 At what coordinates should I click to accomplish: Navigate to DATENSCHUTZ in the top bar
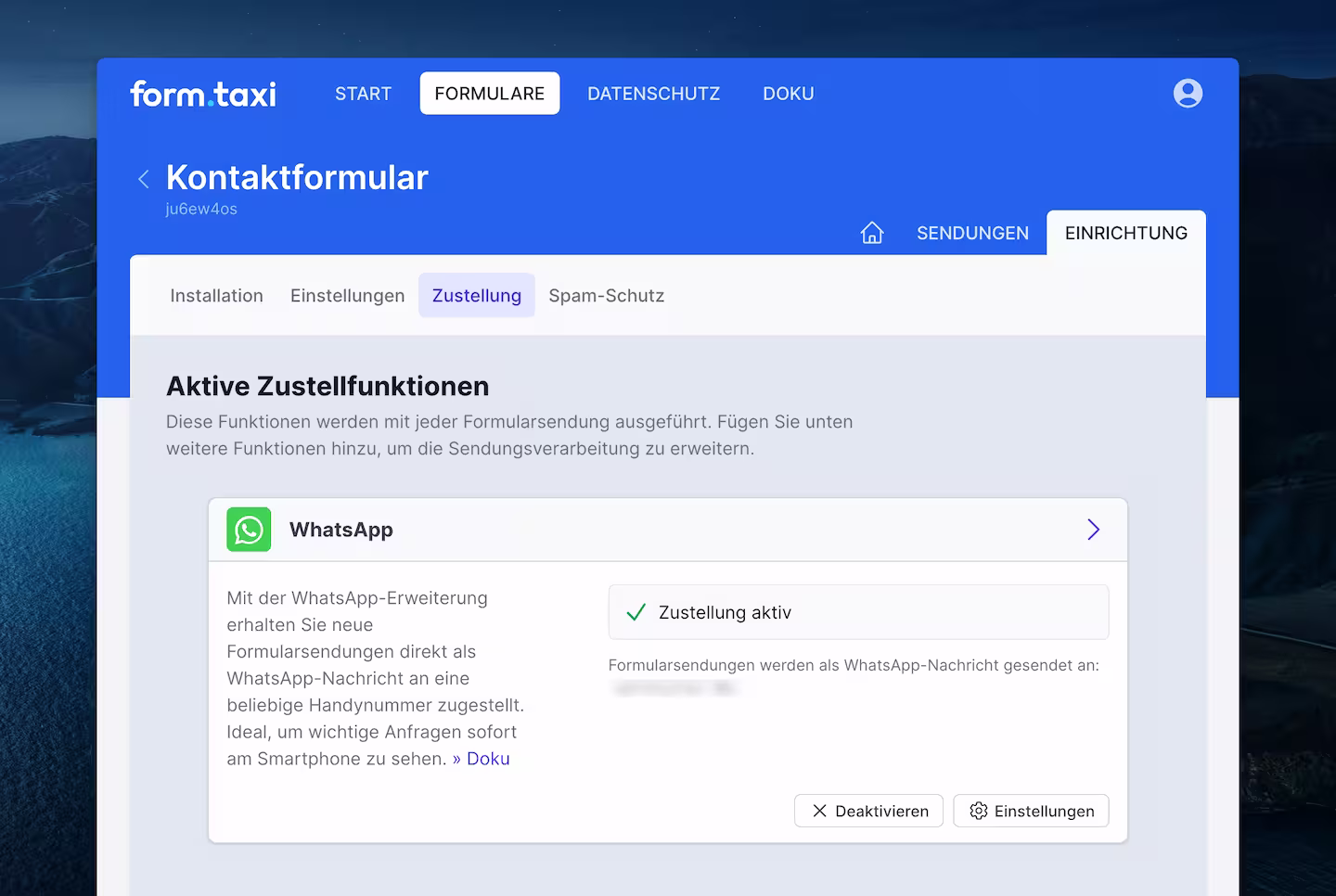click(x=654, y=93)
